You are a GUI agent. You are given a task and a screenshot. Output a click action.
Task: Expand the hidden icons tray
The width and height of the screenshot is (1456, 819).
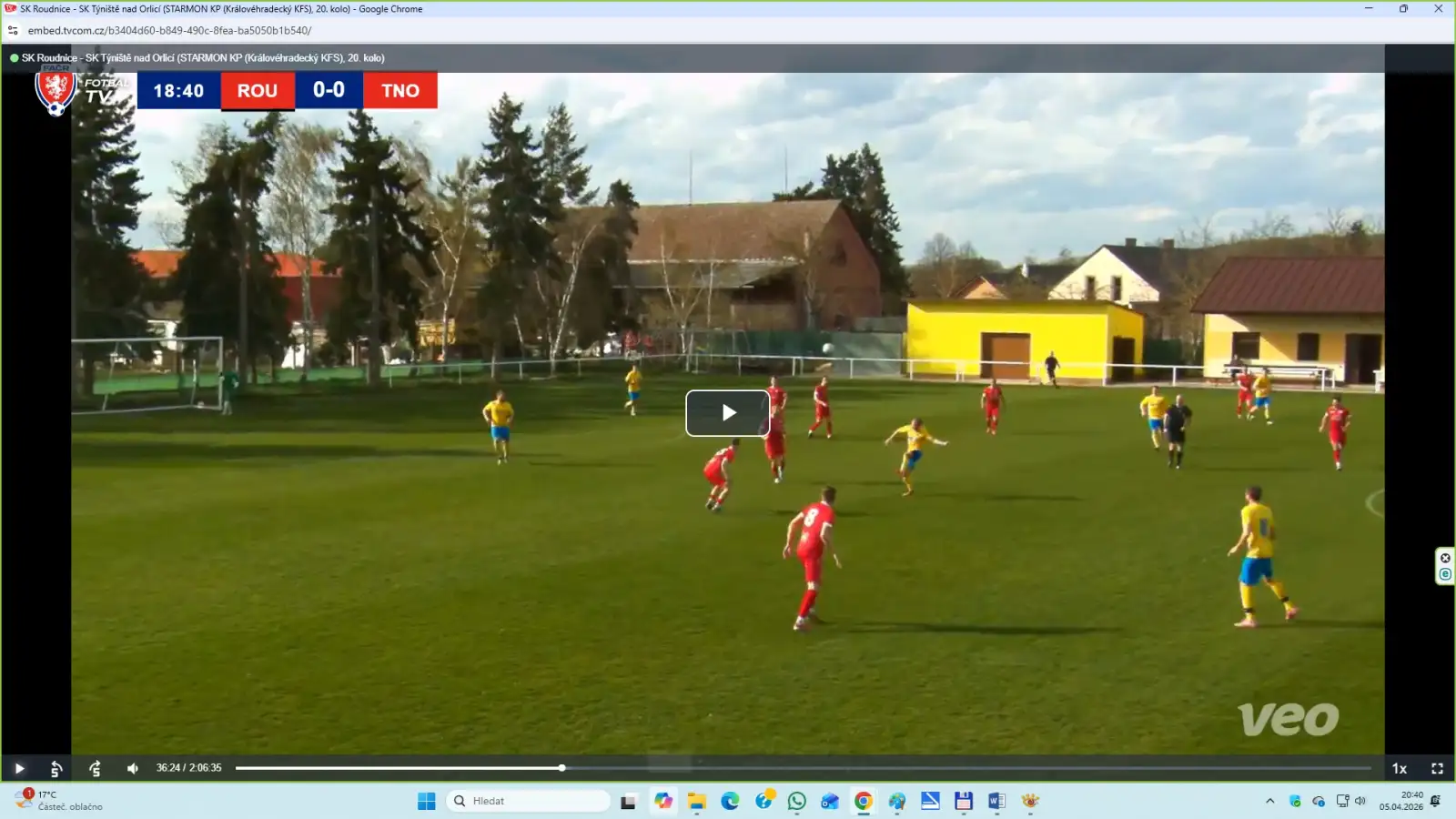[1270, 801]
